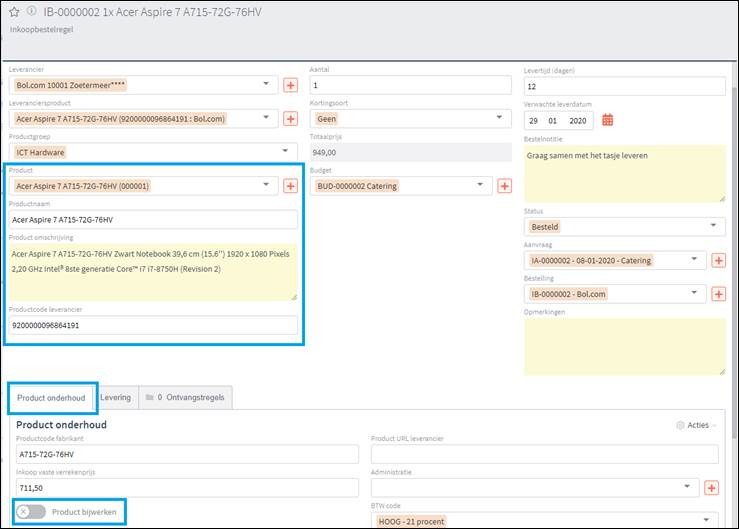Add new Budget with plus button
The width and height of the screenshot is (739, 529).
(x=504, y=186)
